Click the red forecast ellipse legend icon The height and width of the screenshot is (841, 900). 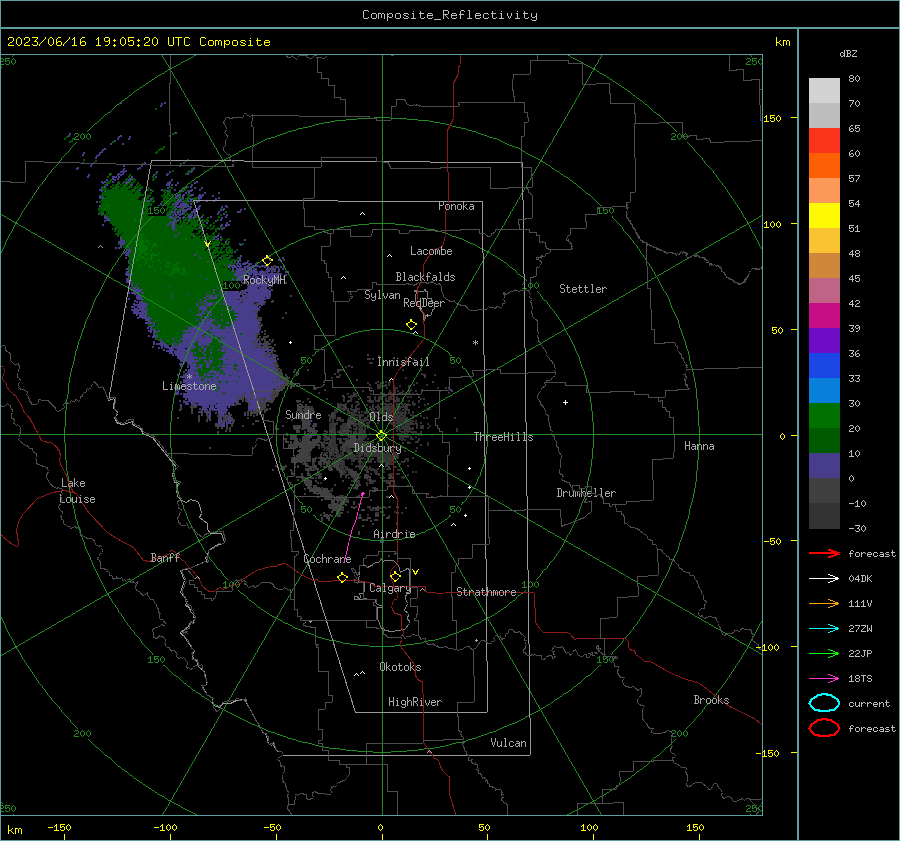click(x=824, y=728)
